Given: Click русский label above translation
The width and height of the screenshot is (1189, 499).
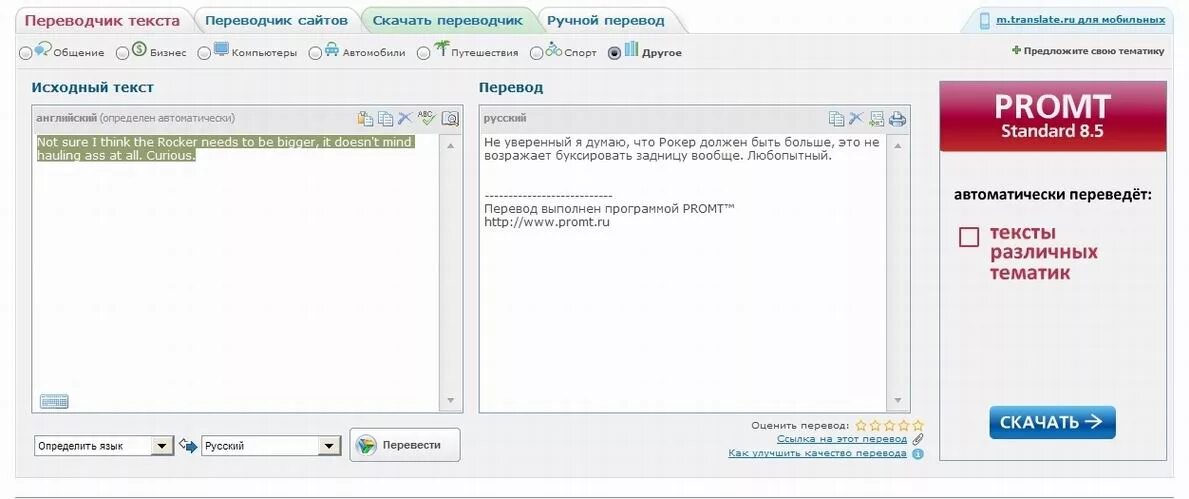Looking at the screenshot, I should 505,118.
